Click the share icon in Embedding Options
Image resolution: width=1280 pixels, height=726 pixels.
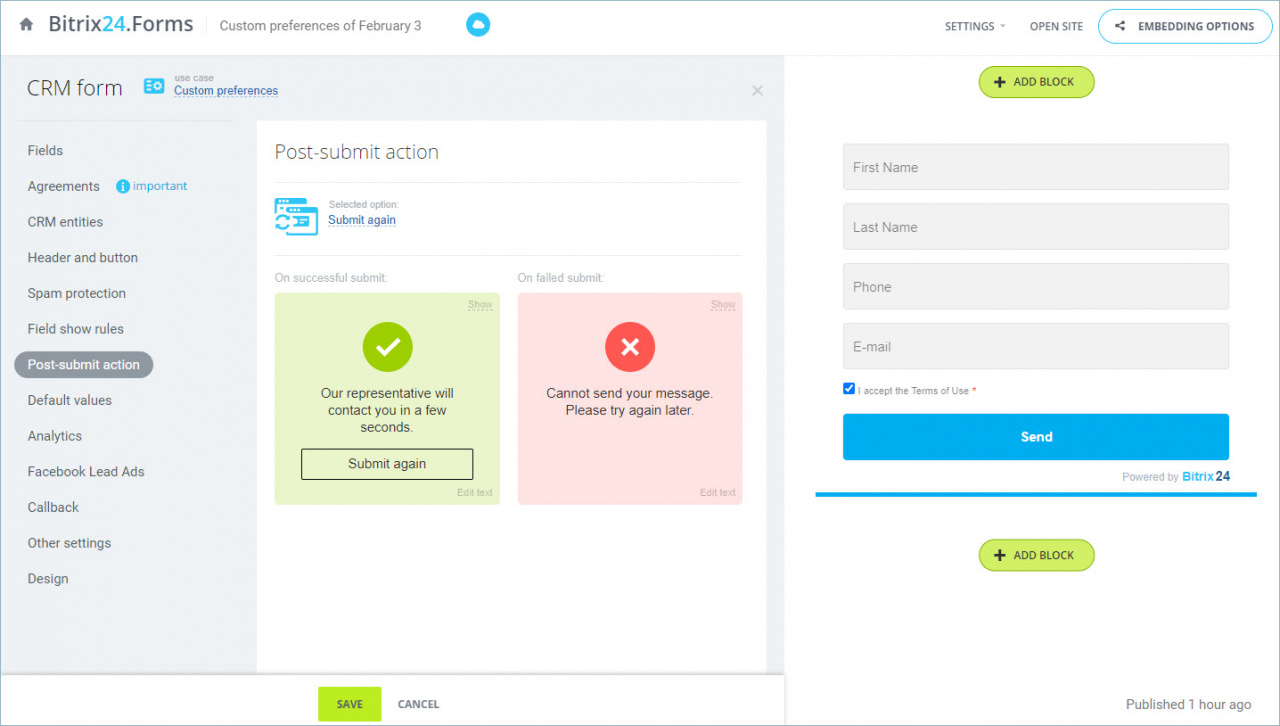click(1120, 27)
